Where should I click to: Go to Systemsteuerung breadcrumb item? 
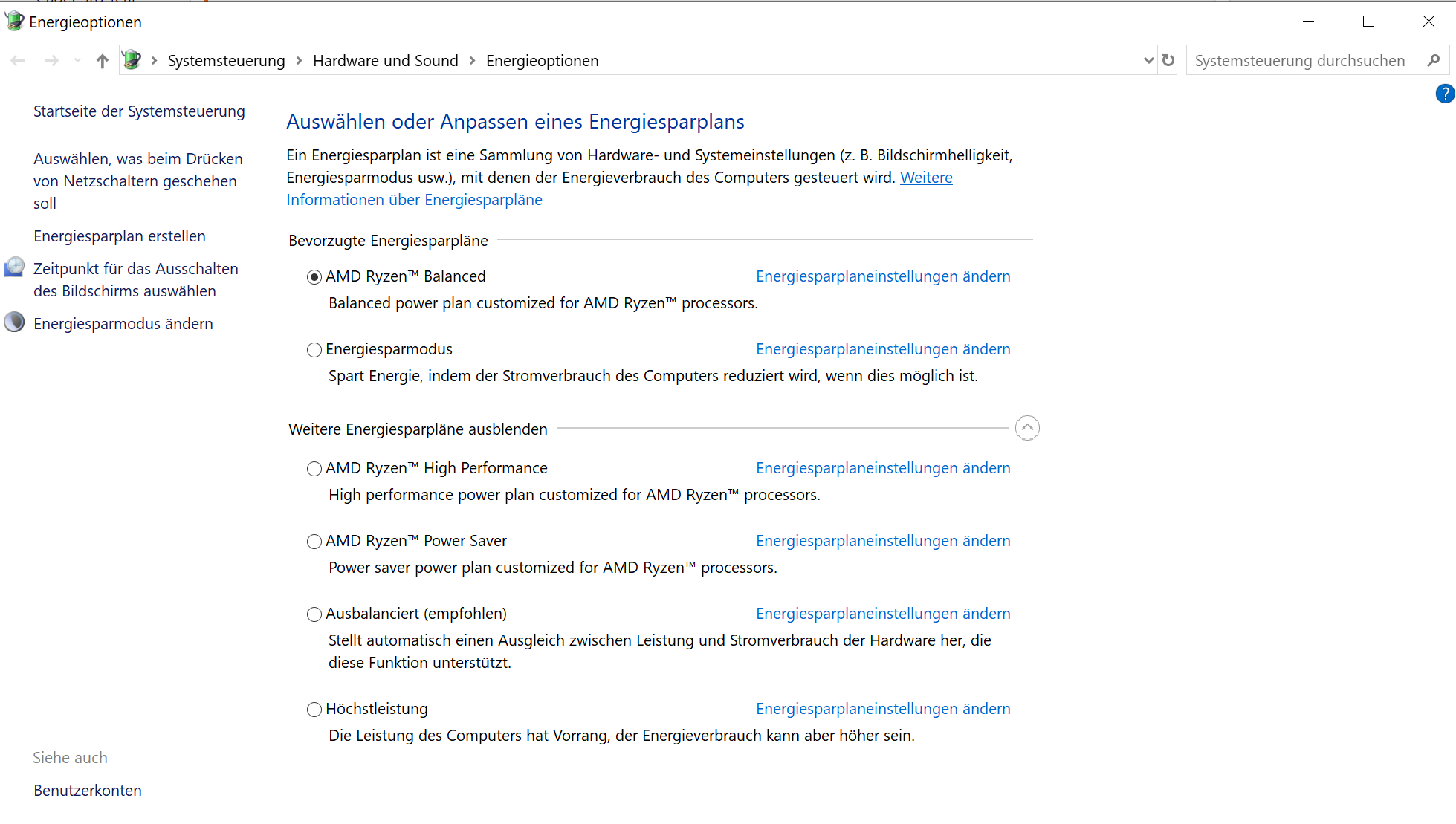tap(226, 61)
